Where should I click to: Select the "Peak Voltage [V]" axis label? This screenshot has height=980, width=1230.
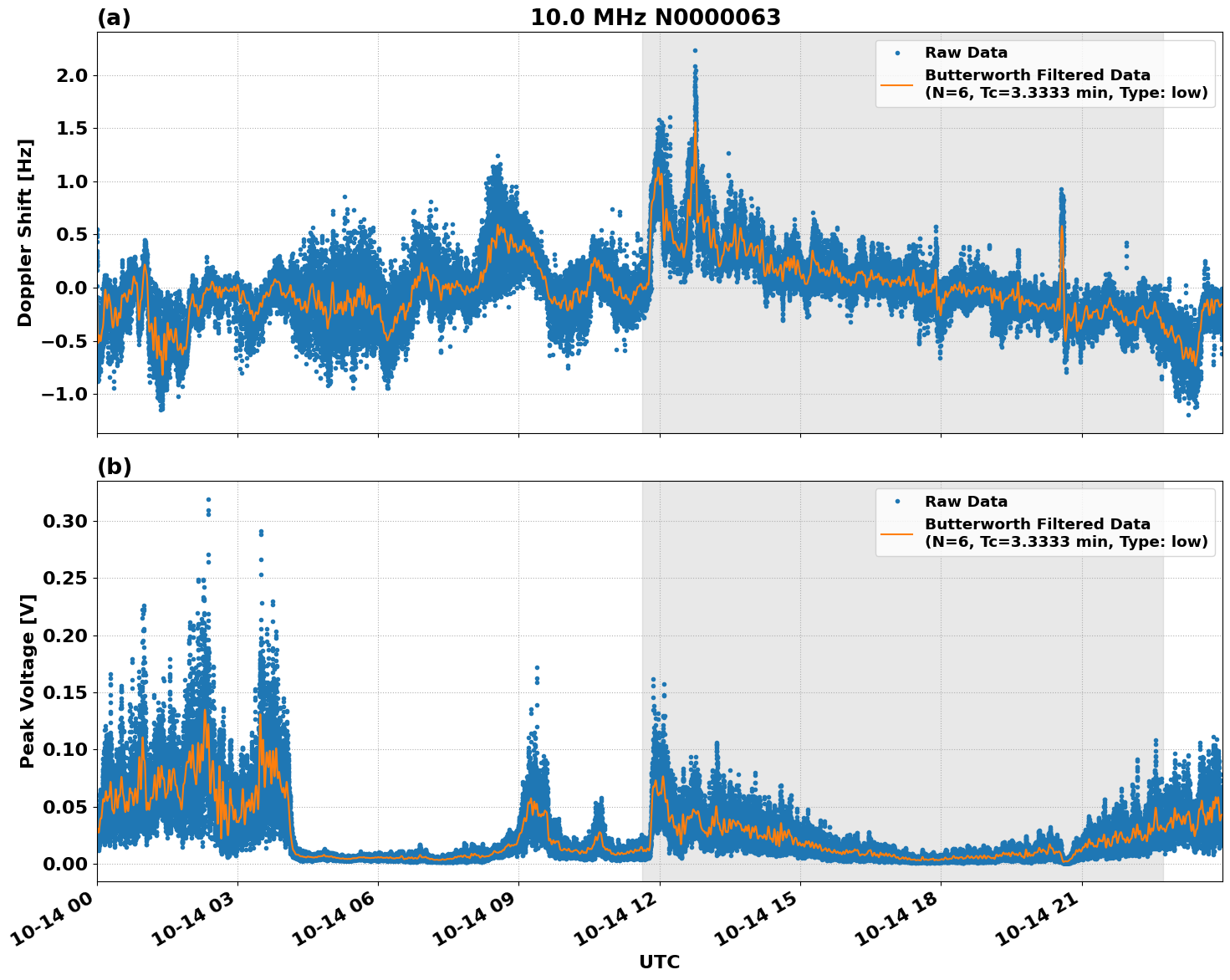28,681
